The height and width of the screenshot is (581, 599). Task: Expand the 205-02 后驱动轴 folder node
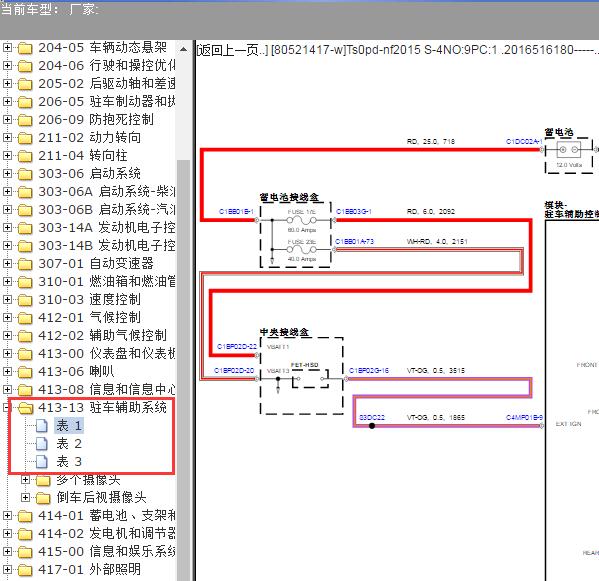7,84
